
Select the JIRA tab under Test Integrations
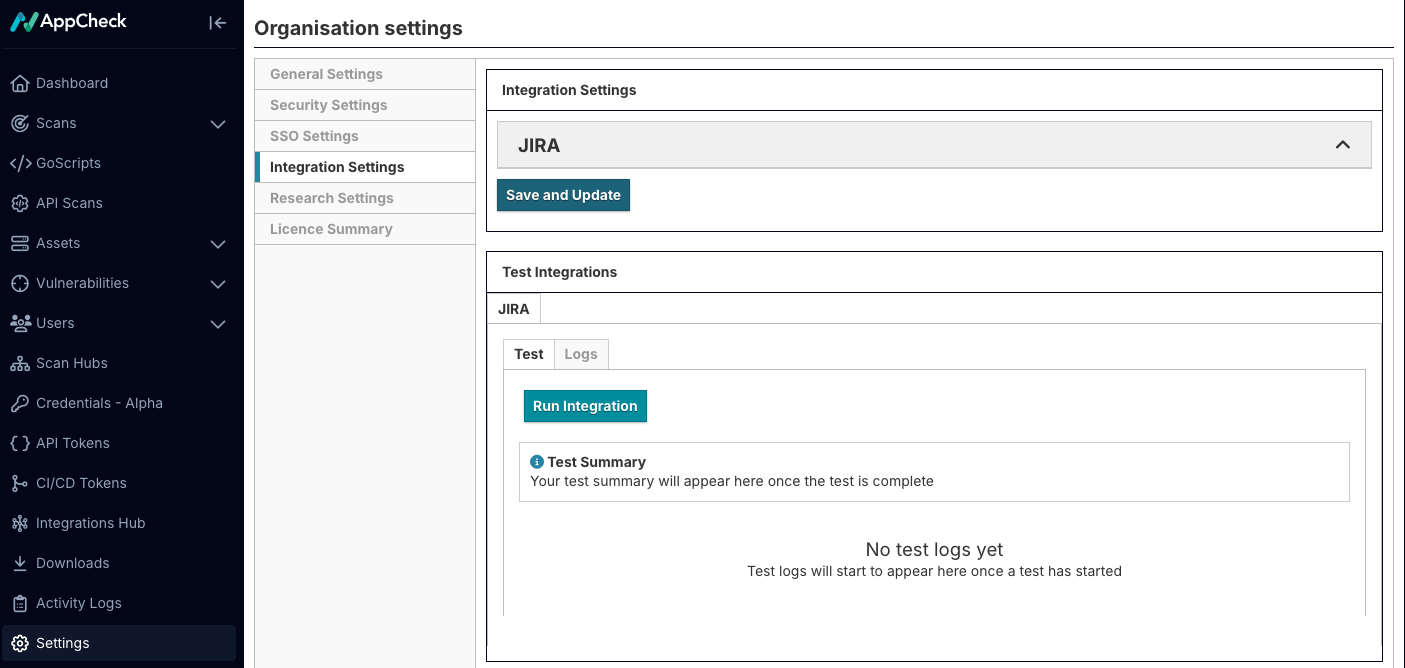pos(513,308)
